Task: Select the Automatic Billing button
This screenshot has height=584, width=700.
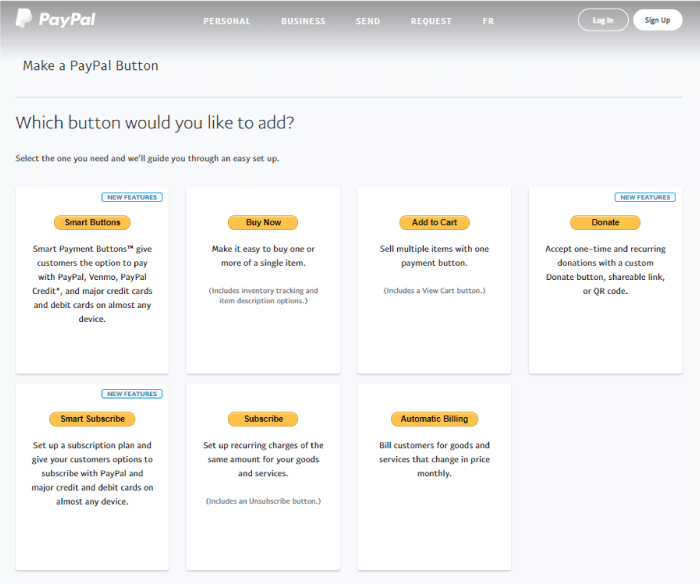Action: (434, 419)
